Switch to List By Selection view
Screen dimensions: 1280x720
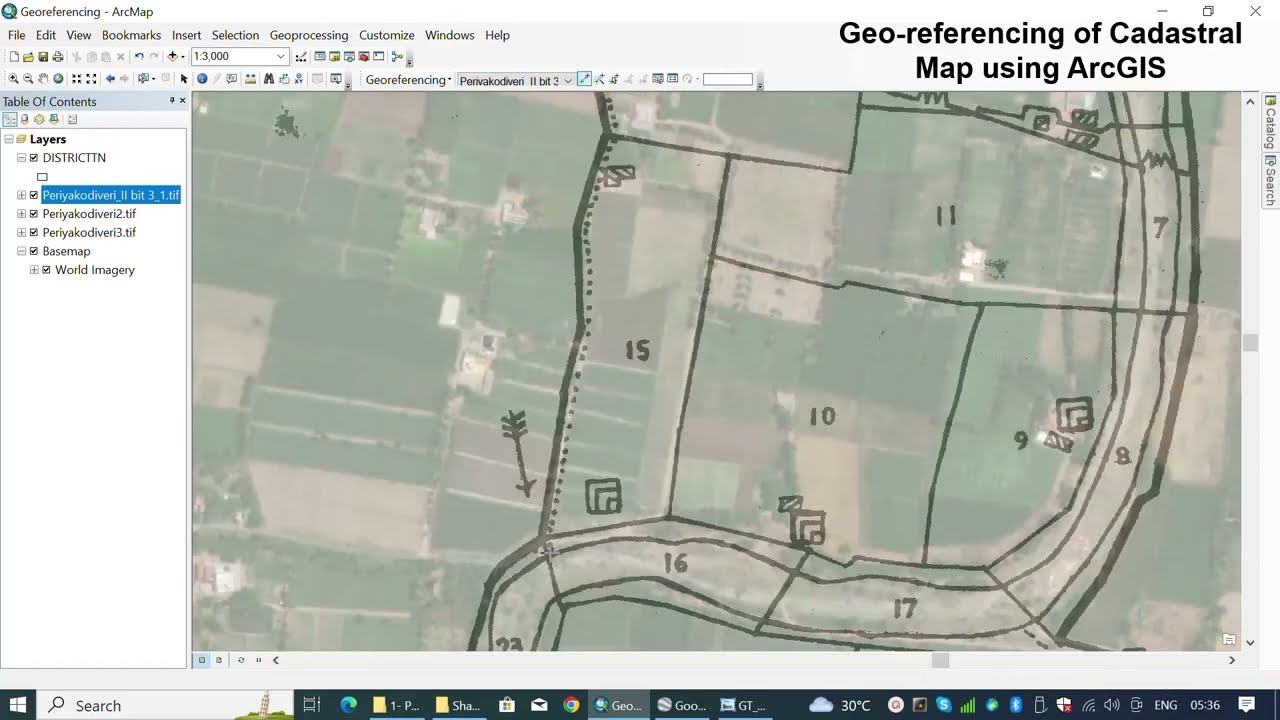pos(53,119)
